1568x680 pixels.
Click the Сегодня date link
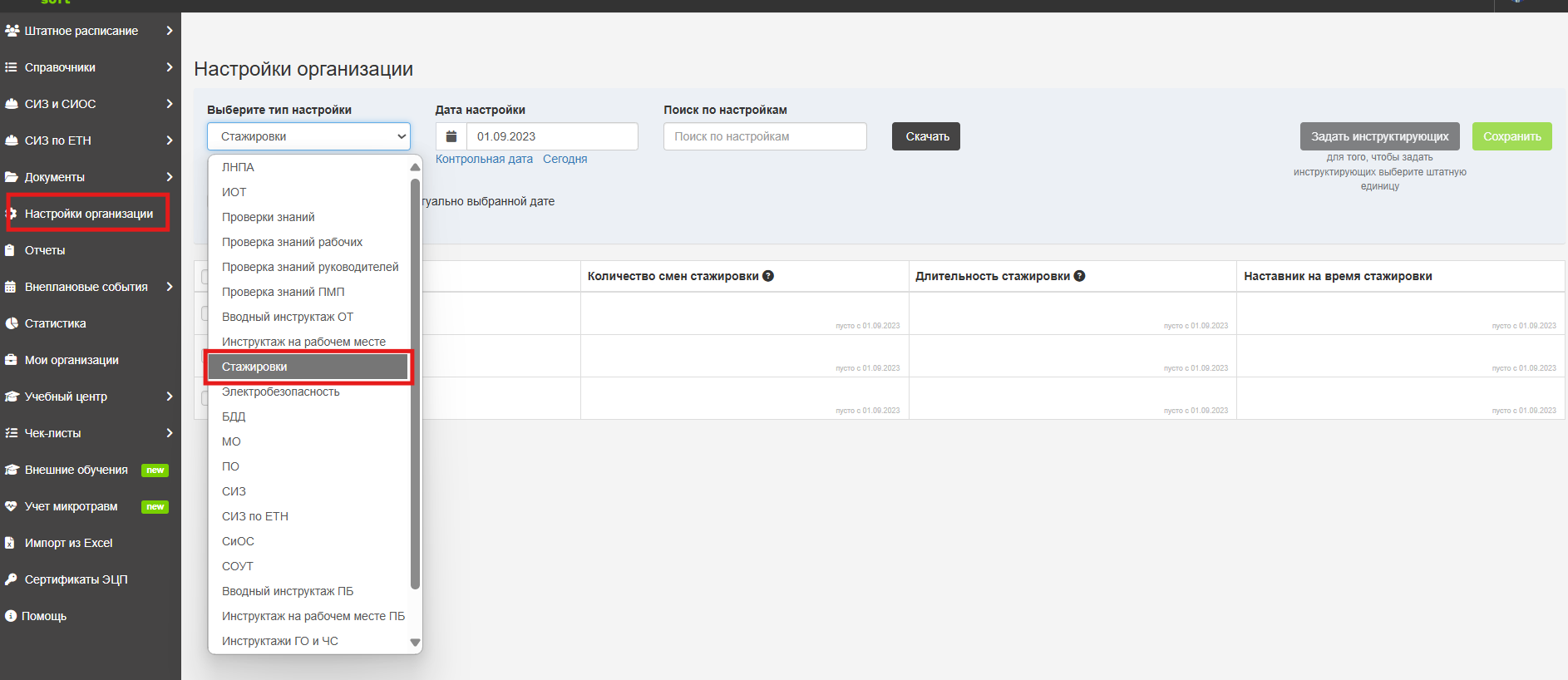tap(565, 159)
